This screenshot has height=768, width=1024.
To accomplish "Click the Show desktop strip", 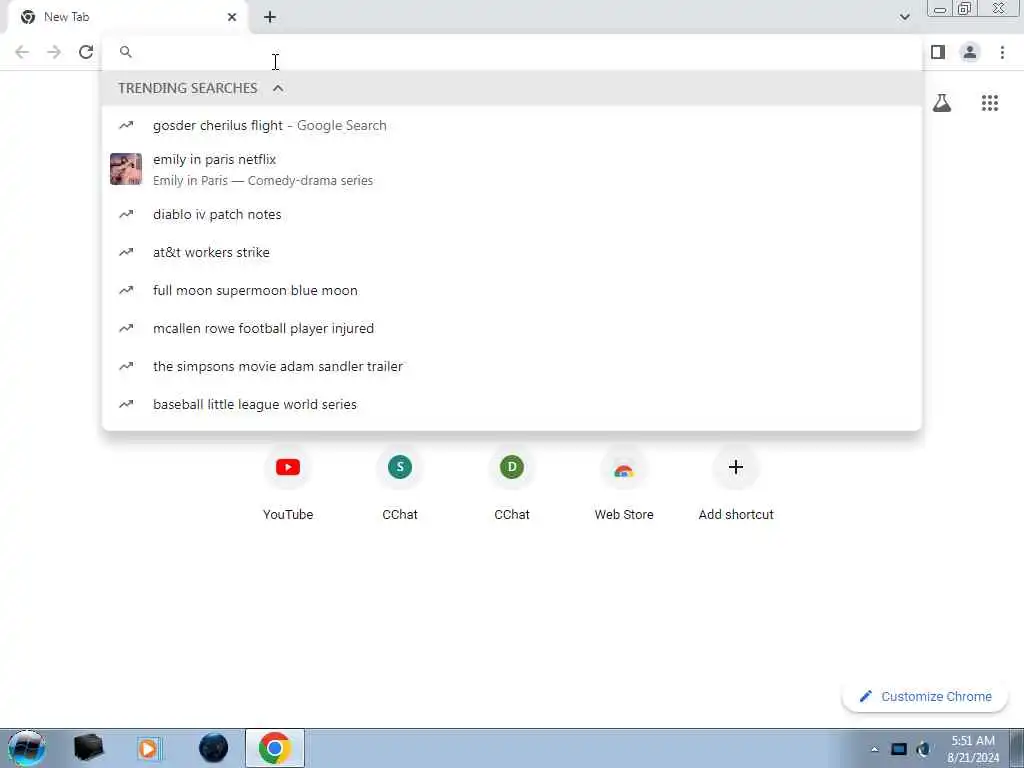I will [x=1017, y=749].
